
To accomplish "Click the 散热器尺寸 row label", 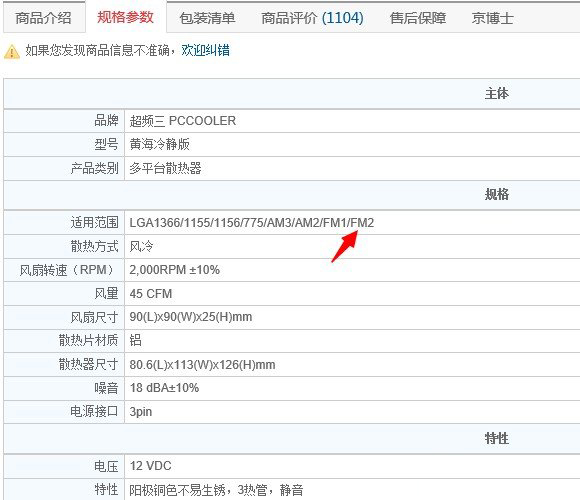I will (x=89, y=365).
